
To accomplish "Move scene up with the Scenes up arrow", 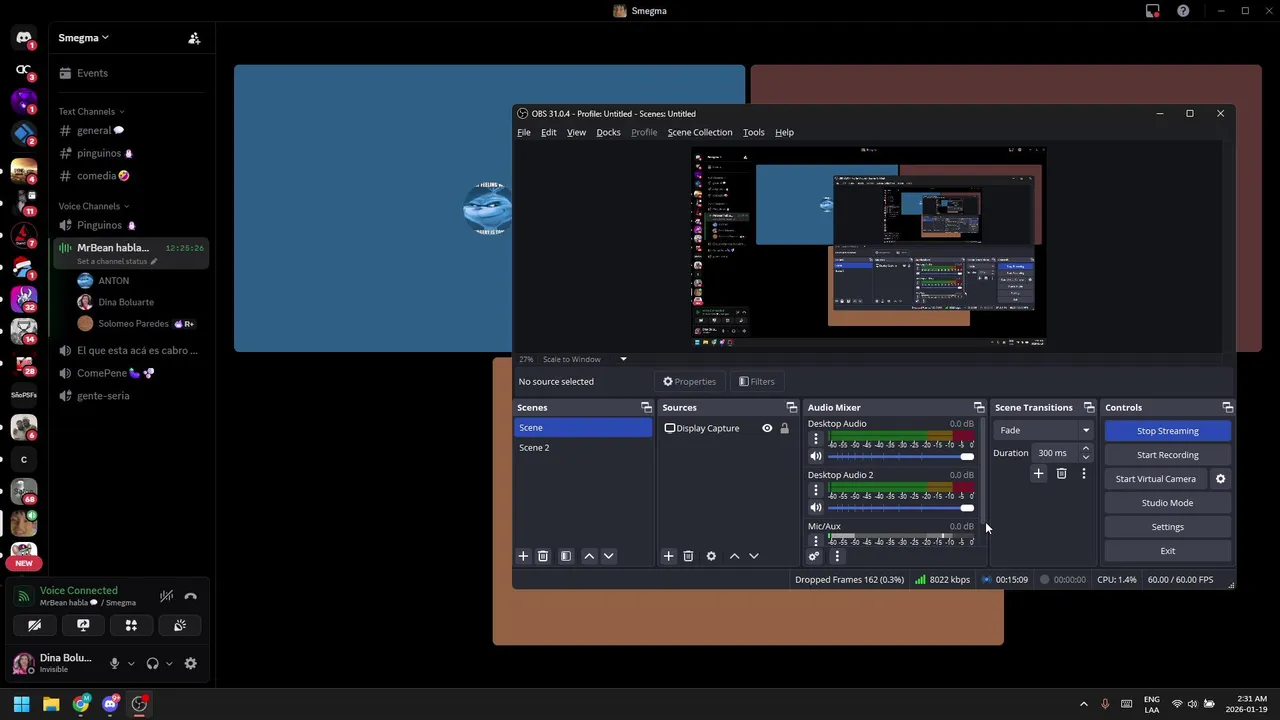I will pos(589,556).
